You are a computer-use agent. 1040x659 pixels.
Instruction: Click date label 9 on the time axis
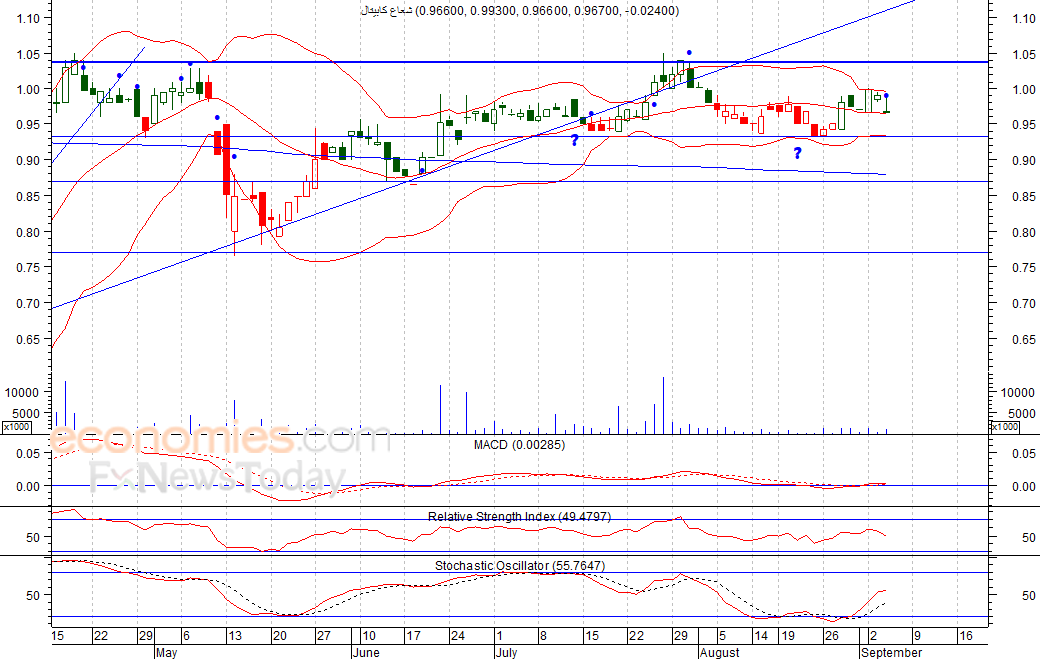pyautogui.click(x=917, y=636)
